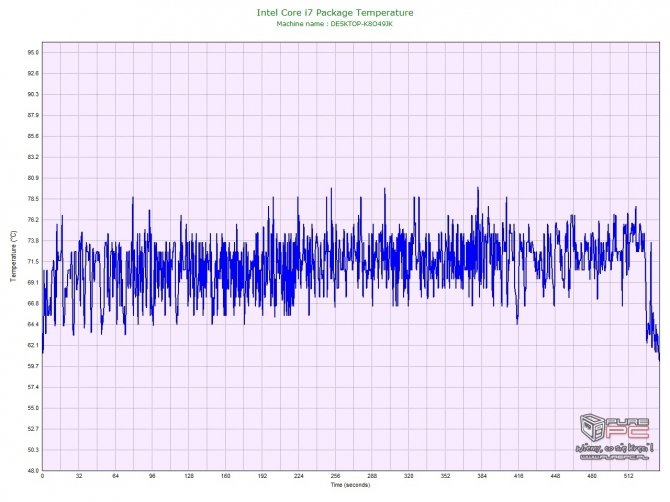Click the 384 tick on time axis
This screenshot has width=670, height=502.
point(482,476)
